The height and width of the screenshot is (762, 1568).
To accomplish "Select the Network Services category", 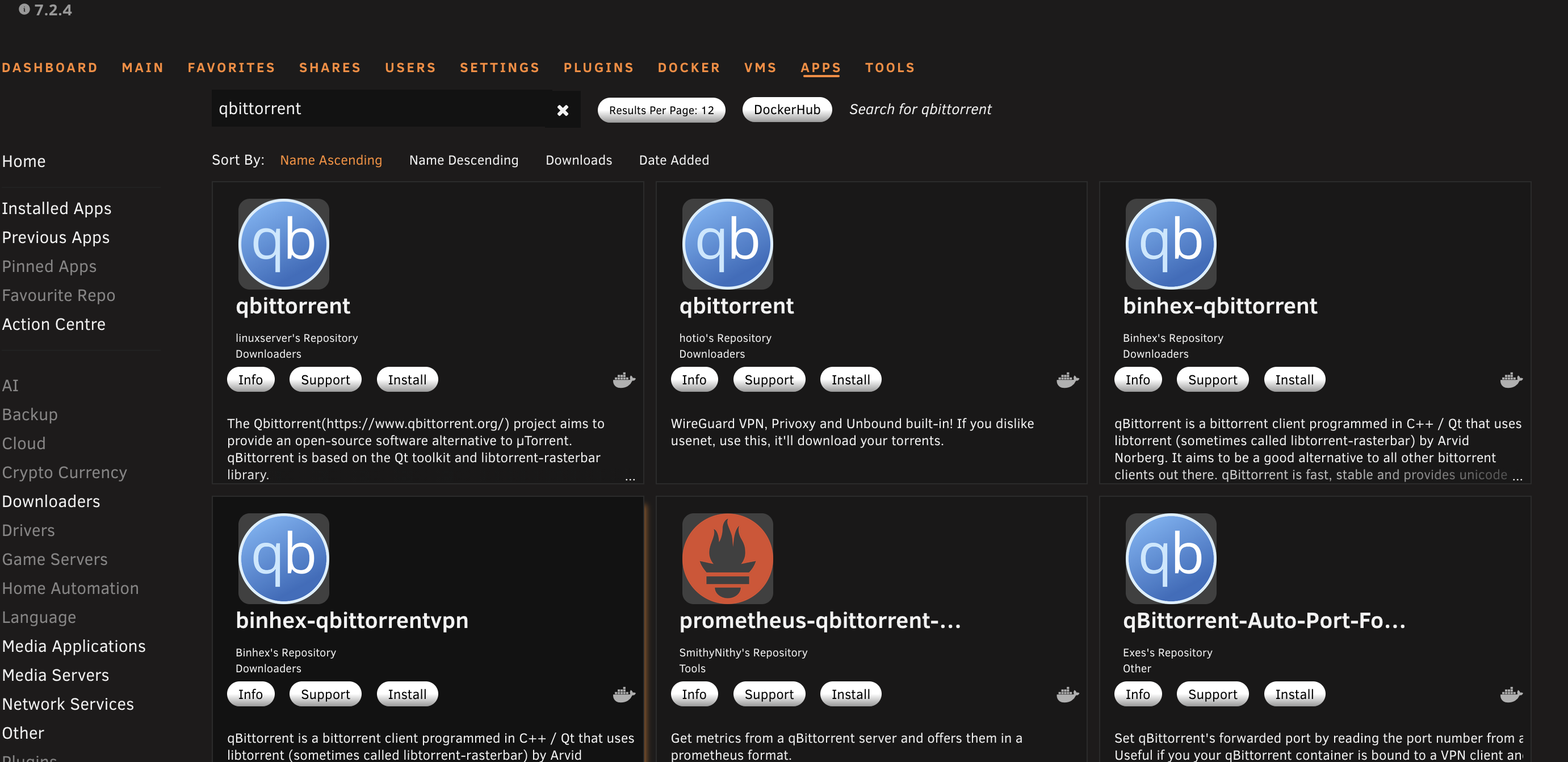I will (x=68, y=704).
